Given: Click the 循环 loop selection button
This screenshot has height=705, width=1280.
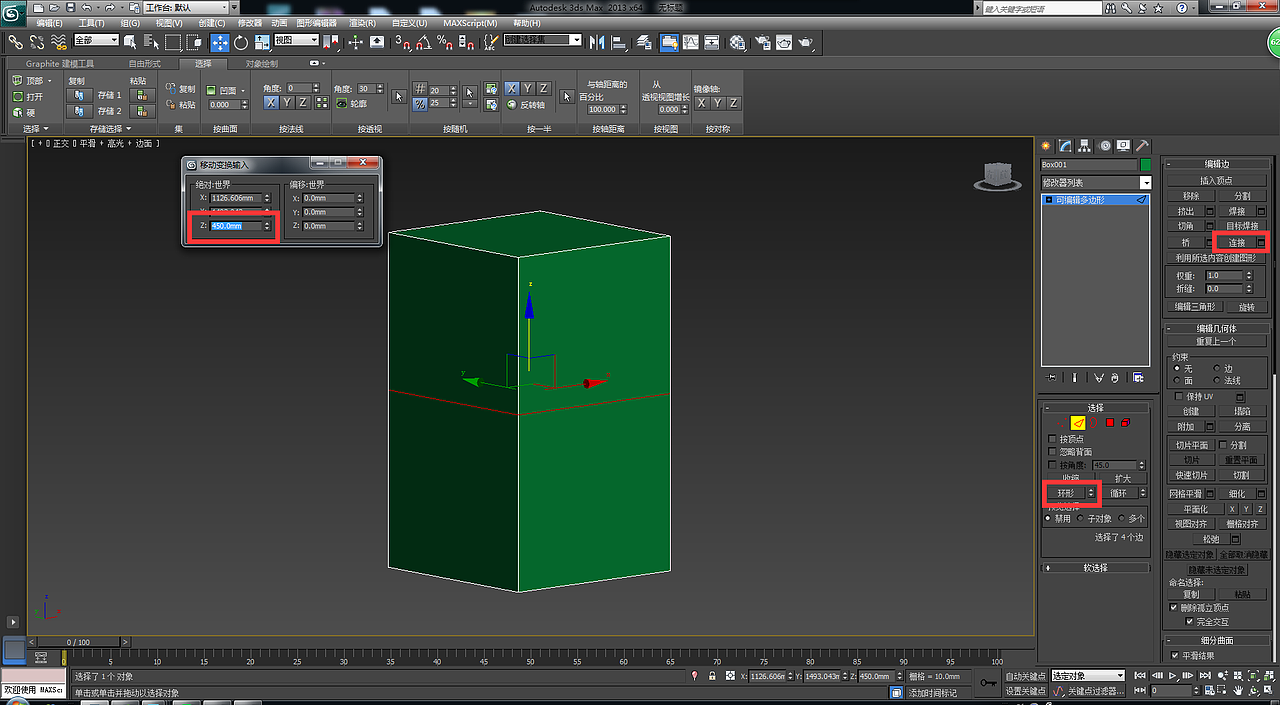Looking at the screenshot, I should 1118,493.
